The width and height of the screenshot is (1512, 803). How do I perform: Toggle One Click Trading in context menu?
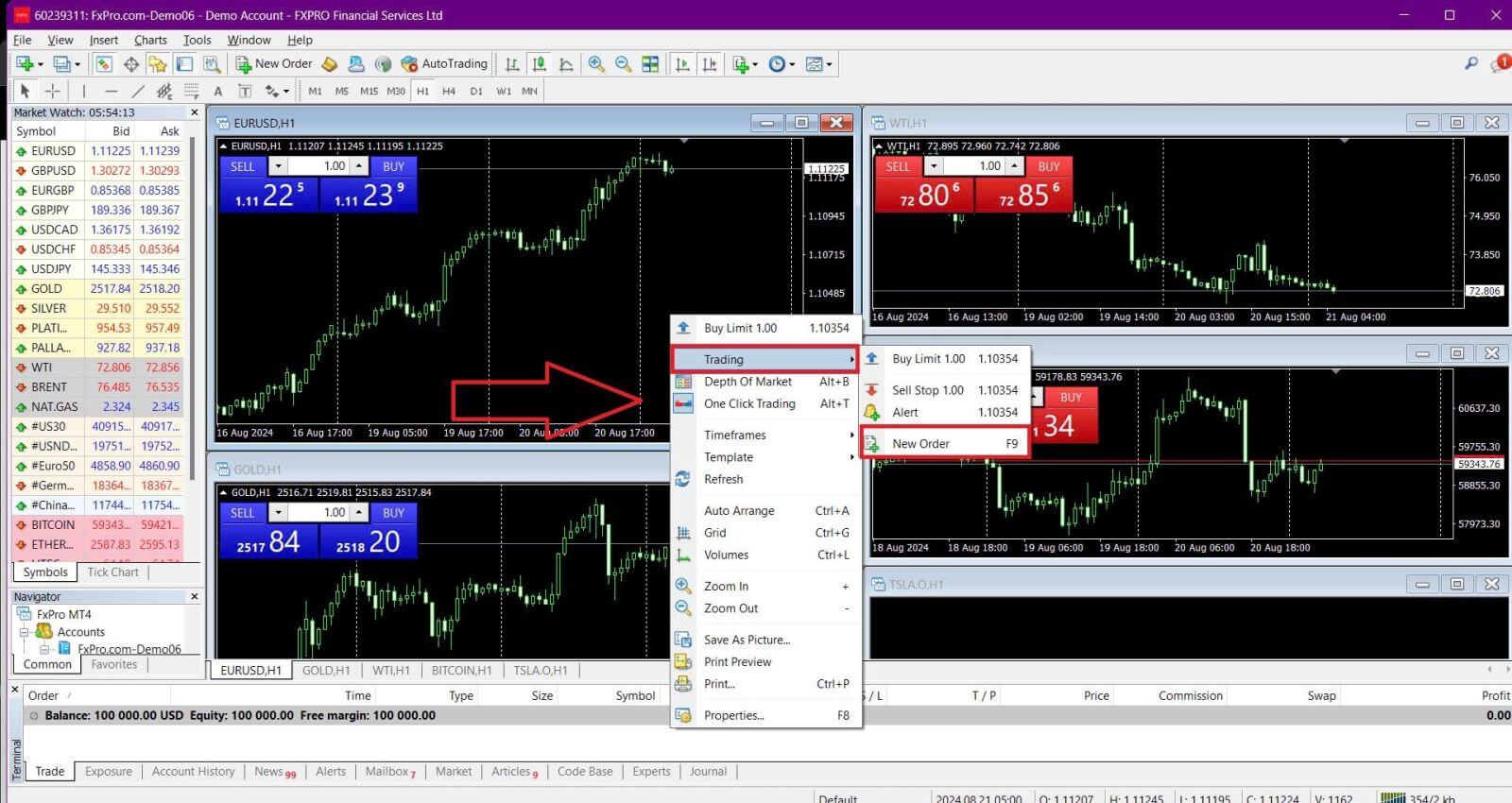pos(748,403)
